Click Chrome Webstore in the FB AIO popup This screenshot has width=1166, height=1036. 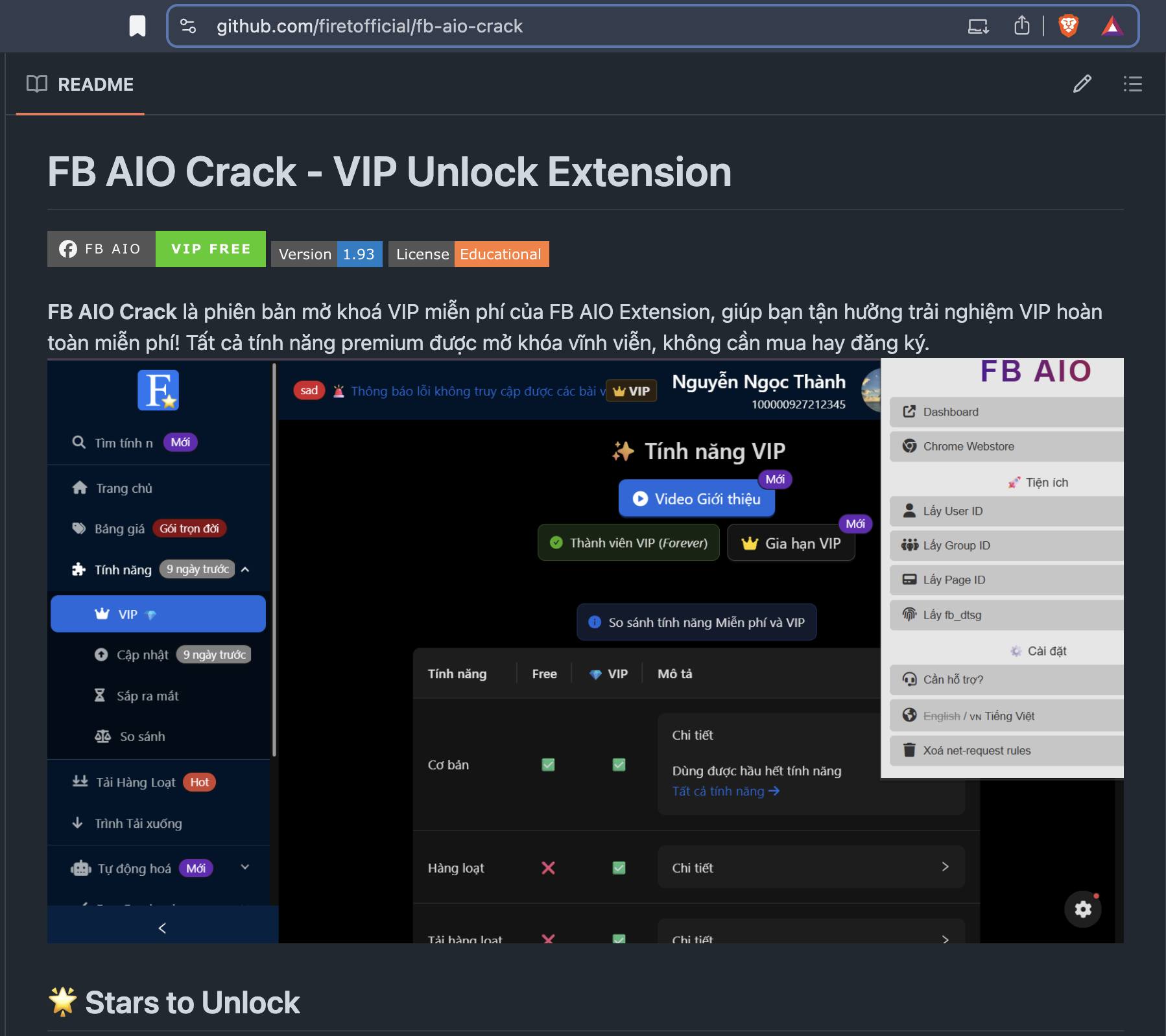(x=1006, y=446)
